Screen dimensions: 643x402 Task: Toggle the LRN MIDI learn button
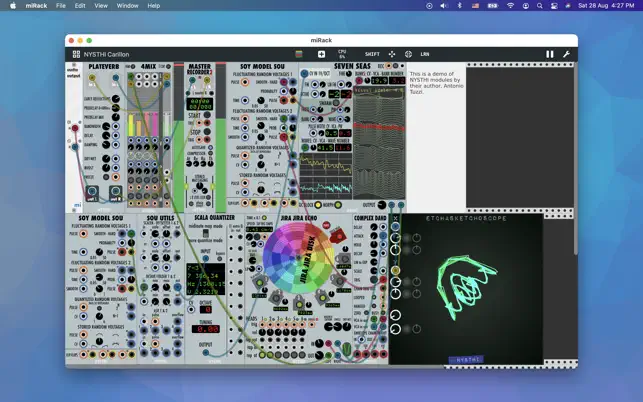click(424, 54)
